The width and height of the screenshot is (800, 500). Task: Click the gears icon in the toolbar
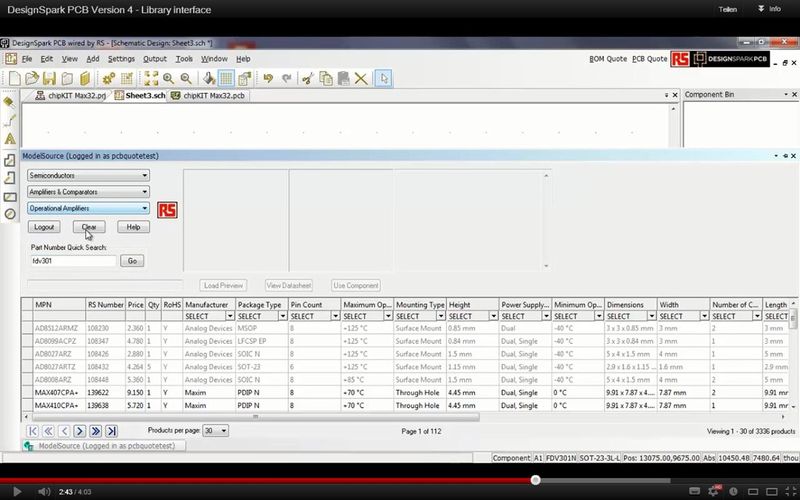coord(109,78)
